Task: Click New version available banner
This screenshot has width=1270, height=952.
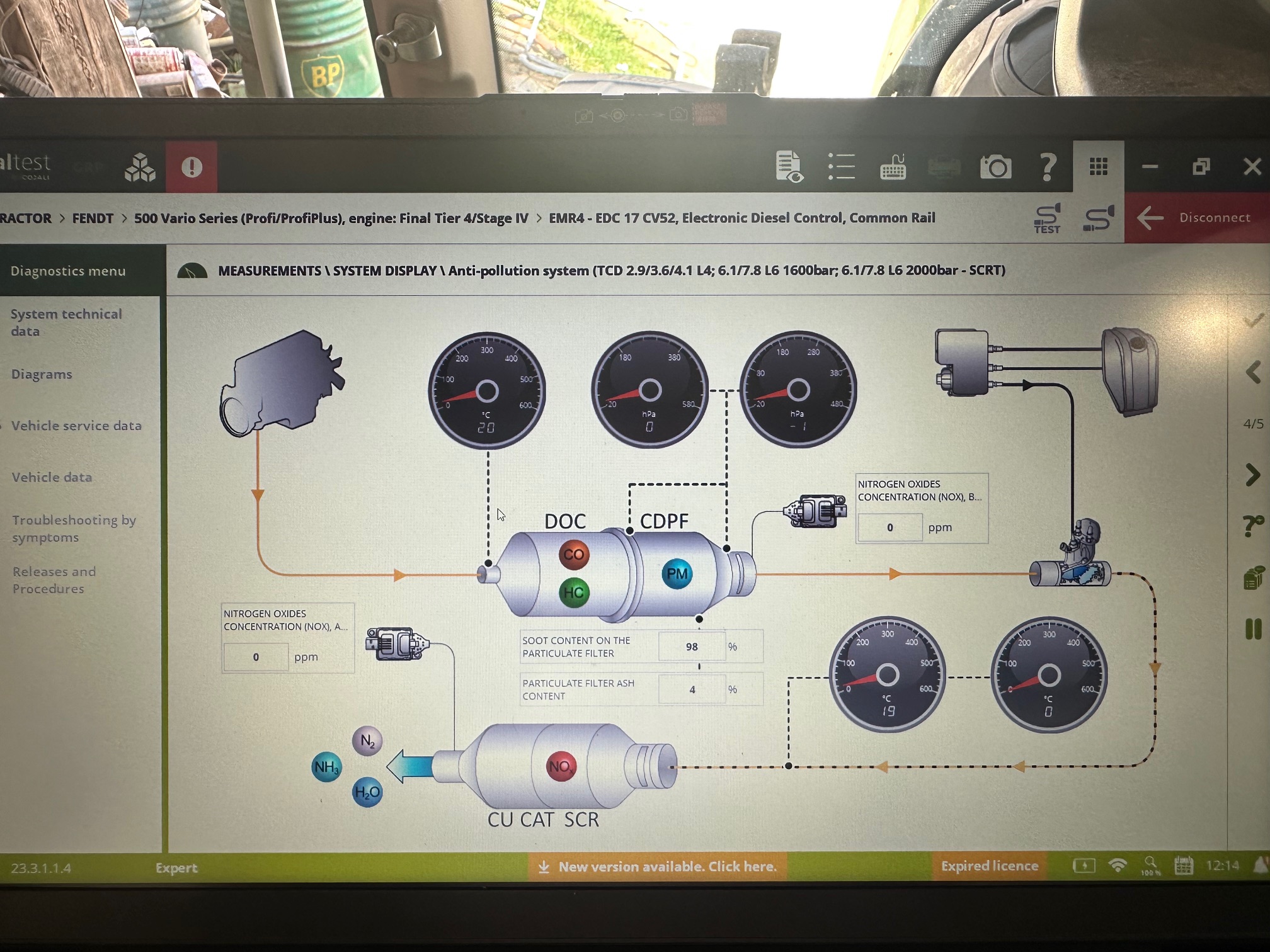Action: click(657, 866)
